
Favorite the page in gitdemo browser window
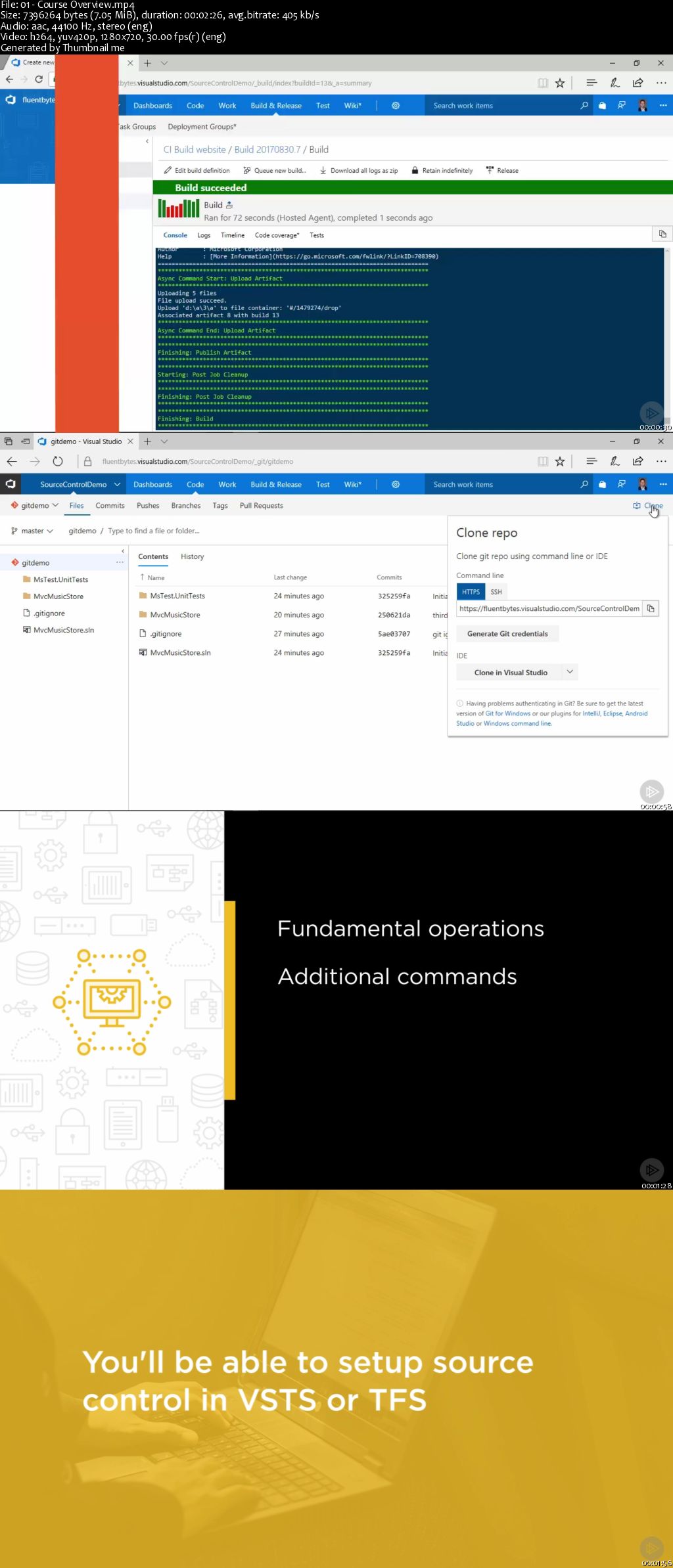[560, 462]
